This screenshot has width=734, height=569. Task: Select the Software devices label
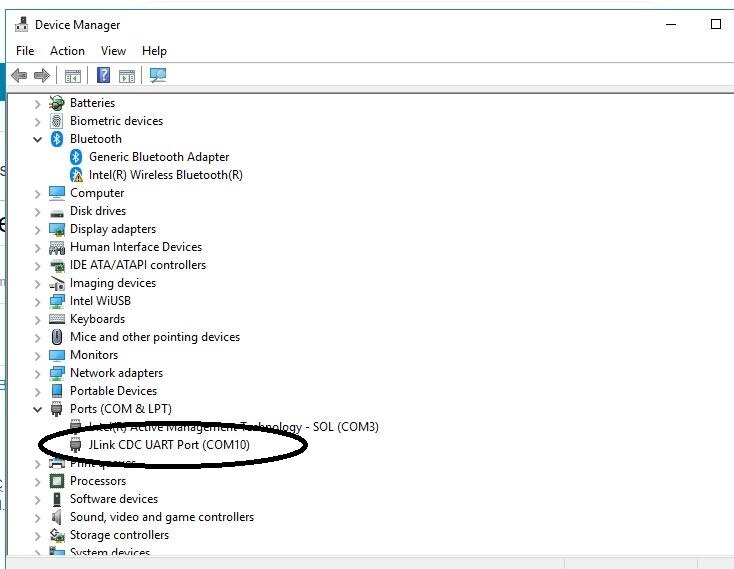(x=114, y=499)
